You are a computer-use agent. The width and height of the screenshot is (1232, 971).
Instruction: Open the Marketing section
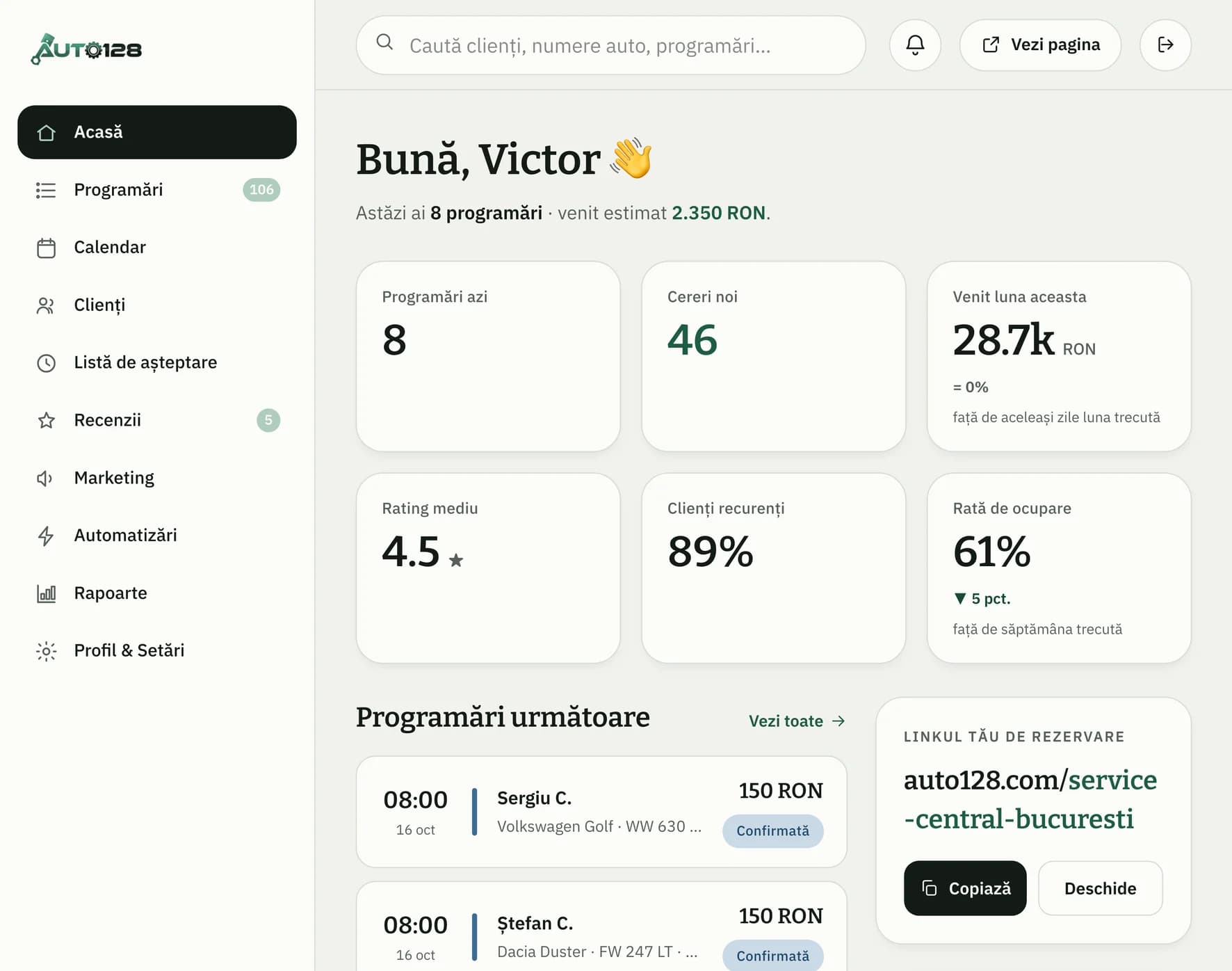157,478
